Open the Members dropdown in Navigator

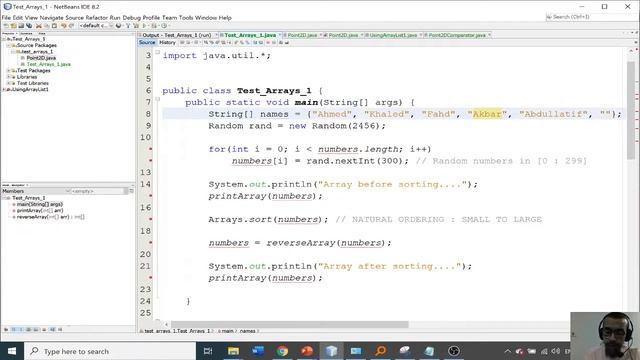click(36, 191)
